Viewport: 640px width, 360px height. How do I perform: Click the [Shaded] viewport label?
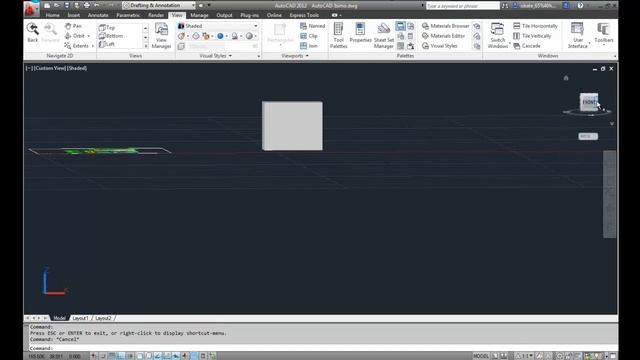tap(77, 68)
